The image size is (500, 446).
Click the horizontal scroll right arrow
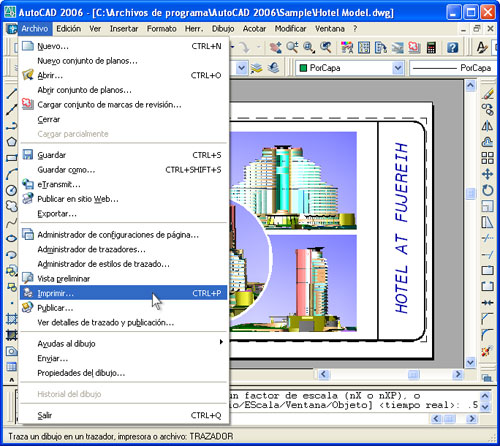click(458, 374)
